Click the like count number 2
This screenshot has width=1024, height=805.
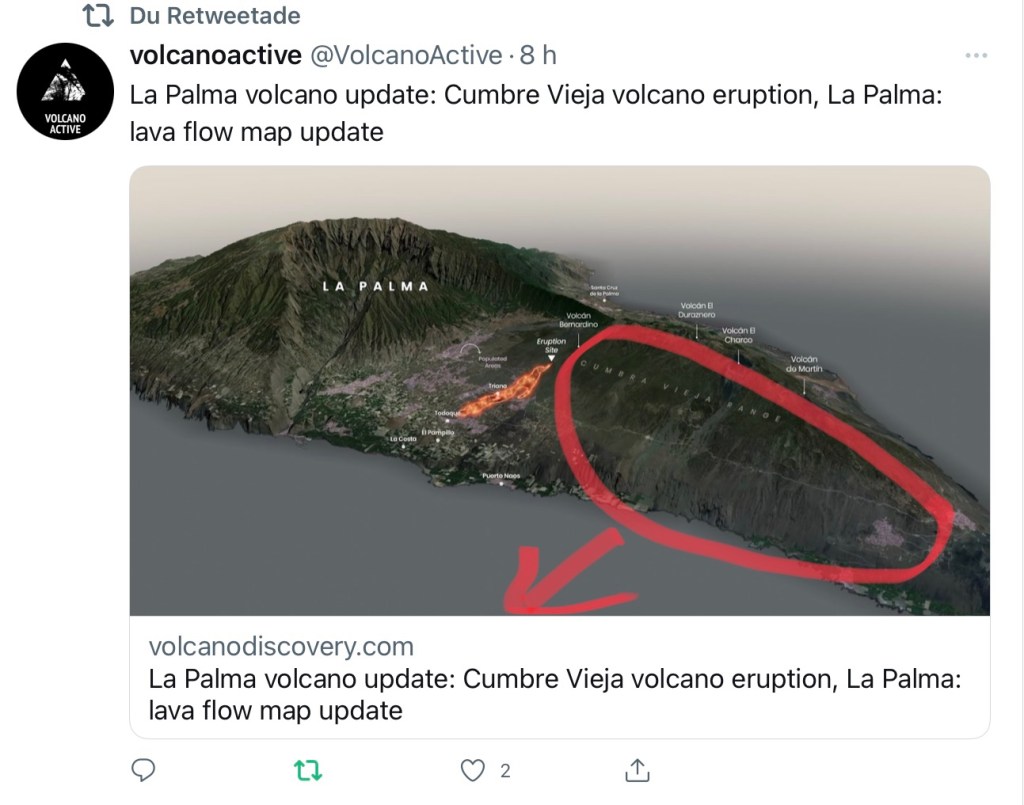(x=505, y=771)
